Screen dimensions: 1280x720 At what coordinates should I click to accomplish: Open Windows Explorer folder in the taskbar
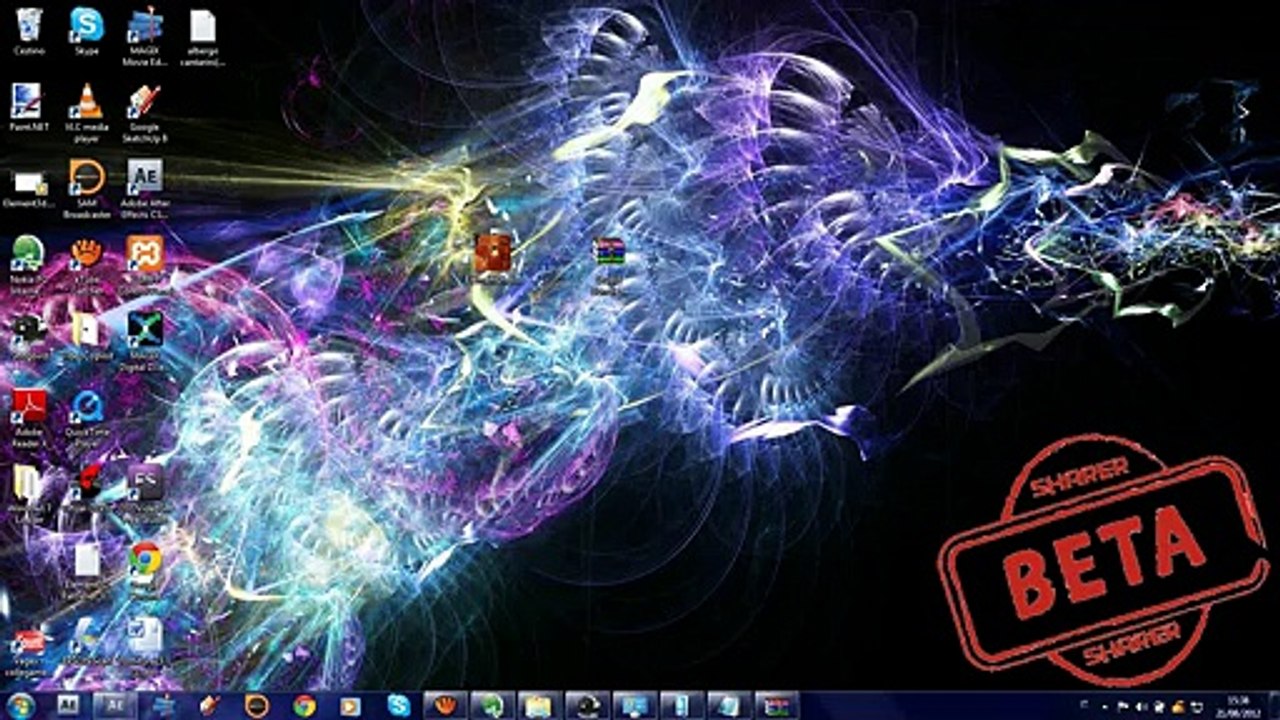point(538,706)
